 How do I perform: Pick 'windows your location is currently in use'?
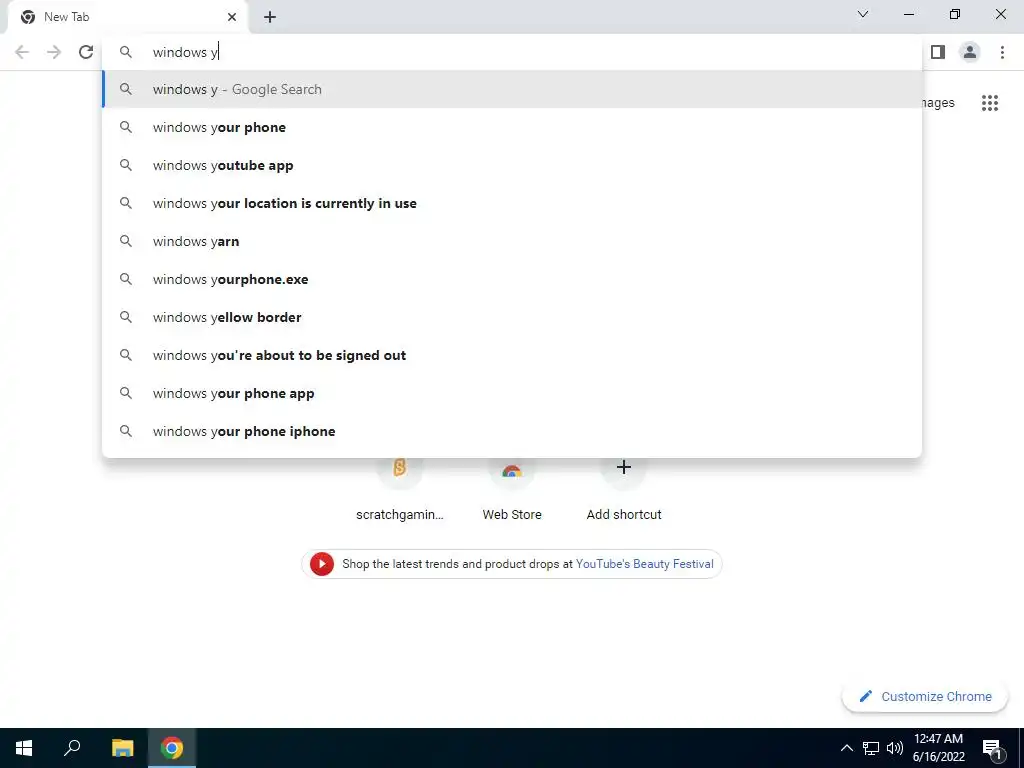point(512,203)
